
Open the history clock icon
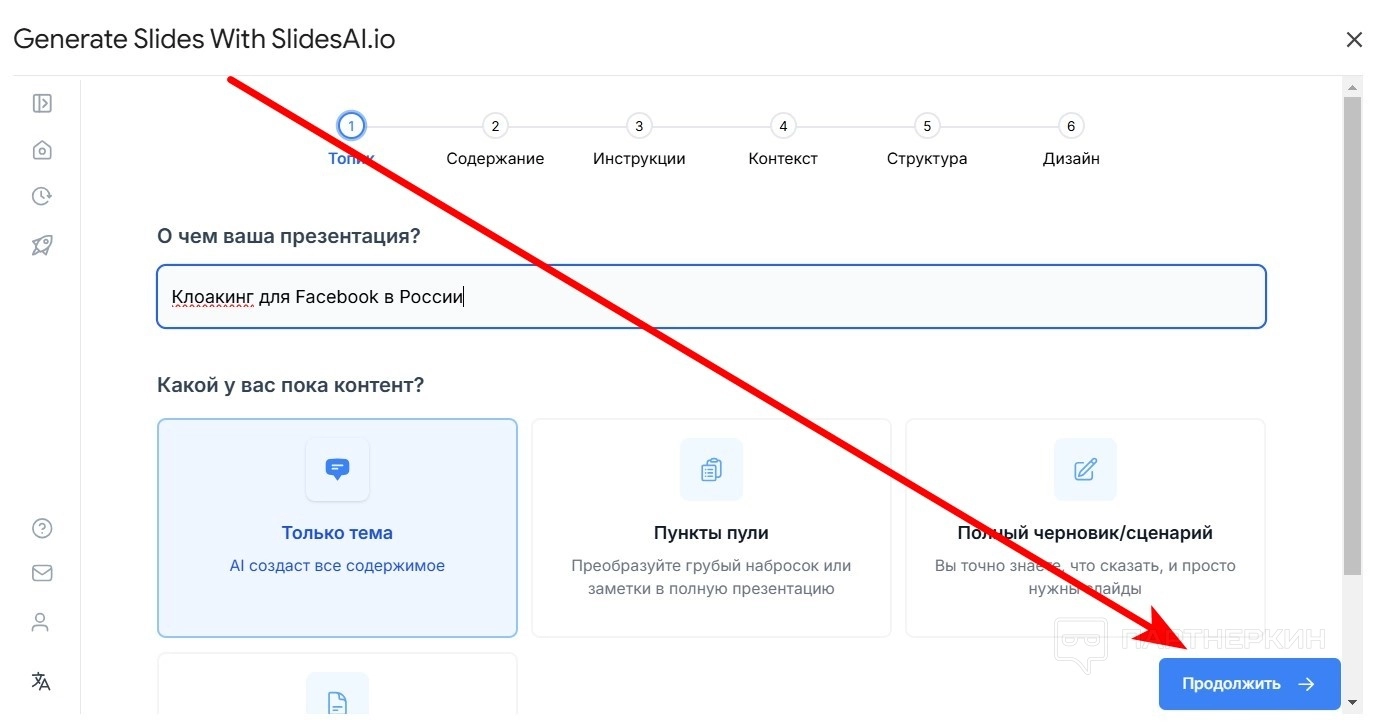(x=42, y=196)
